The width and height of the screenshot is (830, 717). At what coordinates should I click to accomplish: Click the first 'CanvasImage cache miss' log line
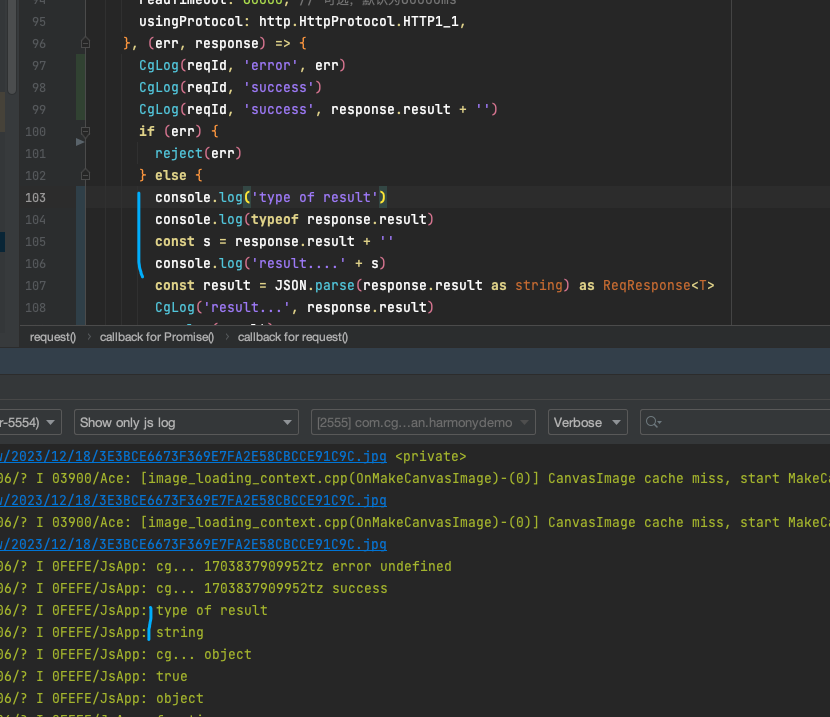(415, 478)
